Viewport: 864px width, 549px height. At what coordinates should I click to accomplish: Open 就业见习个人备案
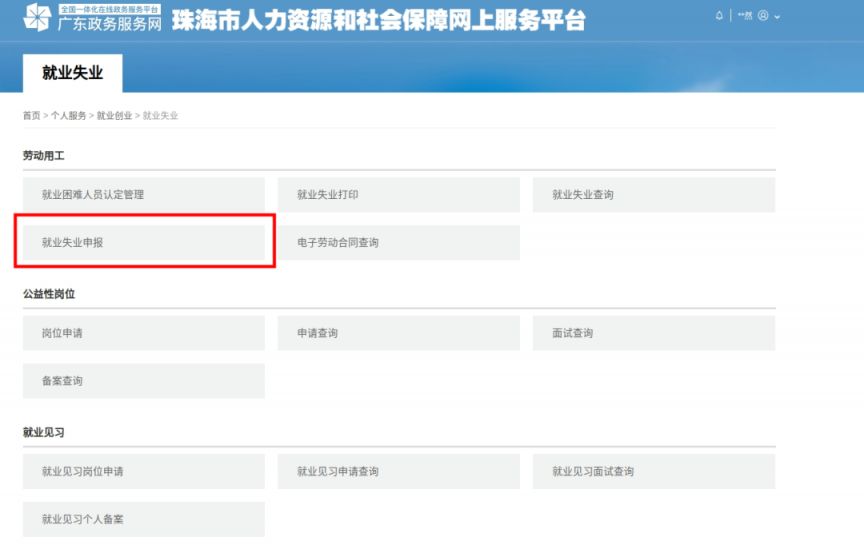pos(143,519)
